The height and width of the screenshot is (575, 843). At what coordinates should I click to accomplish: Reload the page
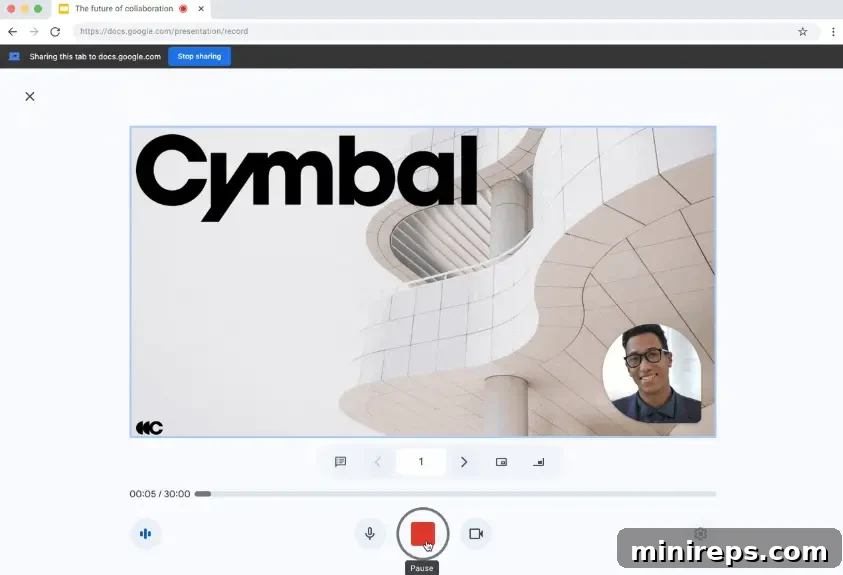tap(55, 31)
